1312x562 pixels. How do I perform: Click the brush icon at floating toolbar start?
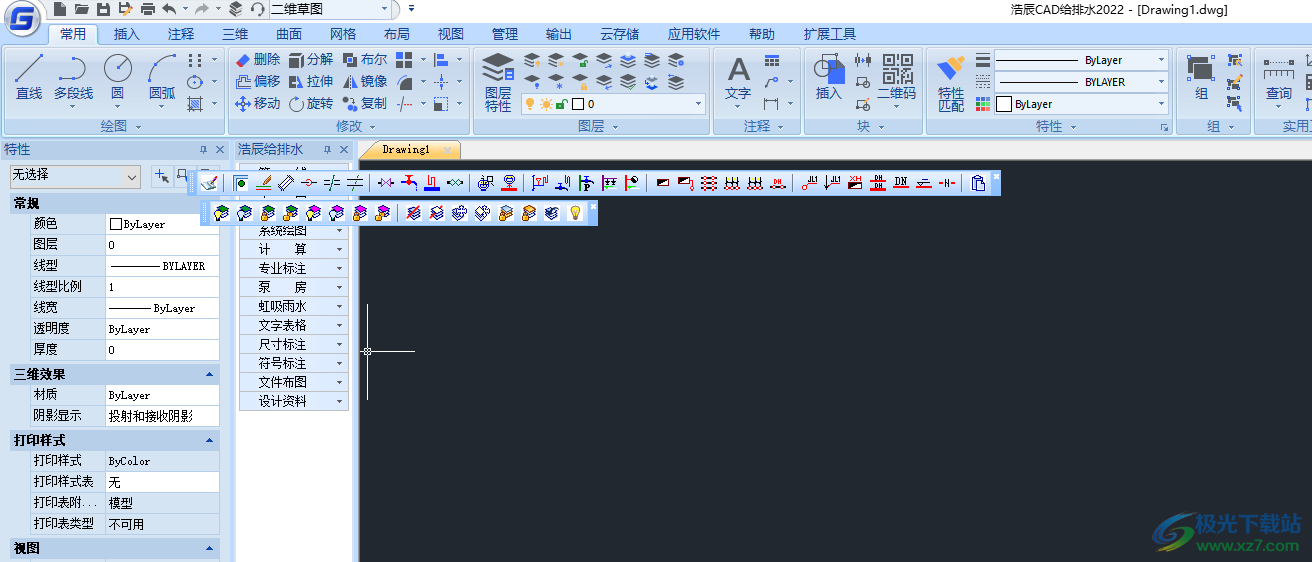(209, 183)
